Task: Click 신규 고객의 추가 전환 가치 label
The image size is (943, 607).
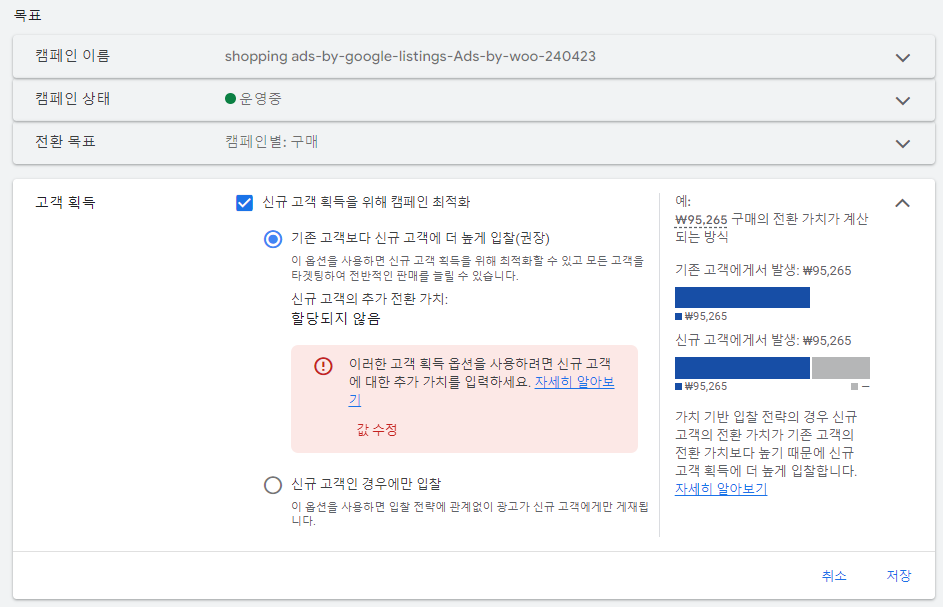Action: click(x=369, y=299)
